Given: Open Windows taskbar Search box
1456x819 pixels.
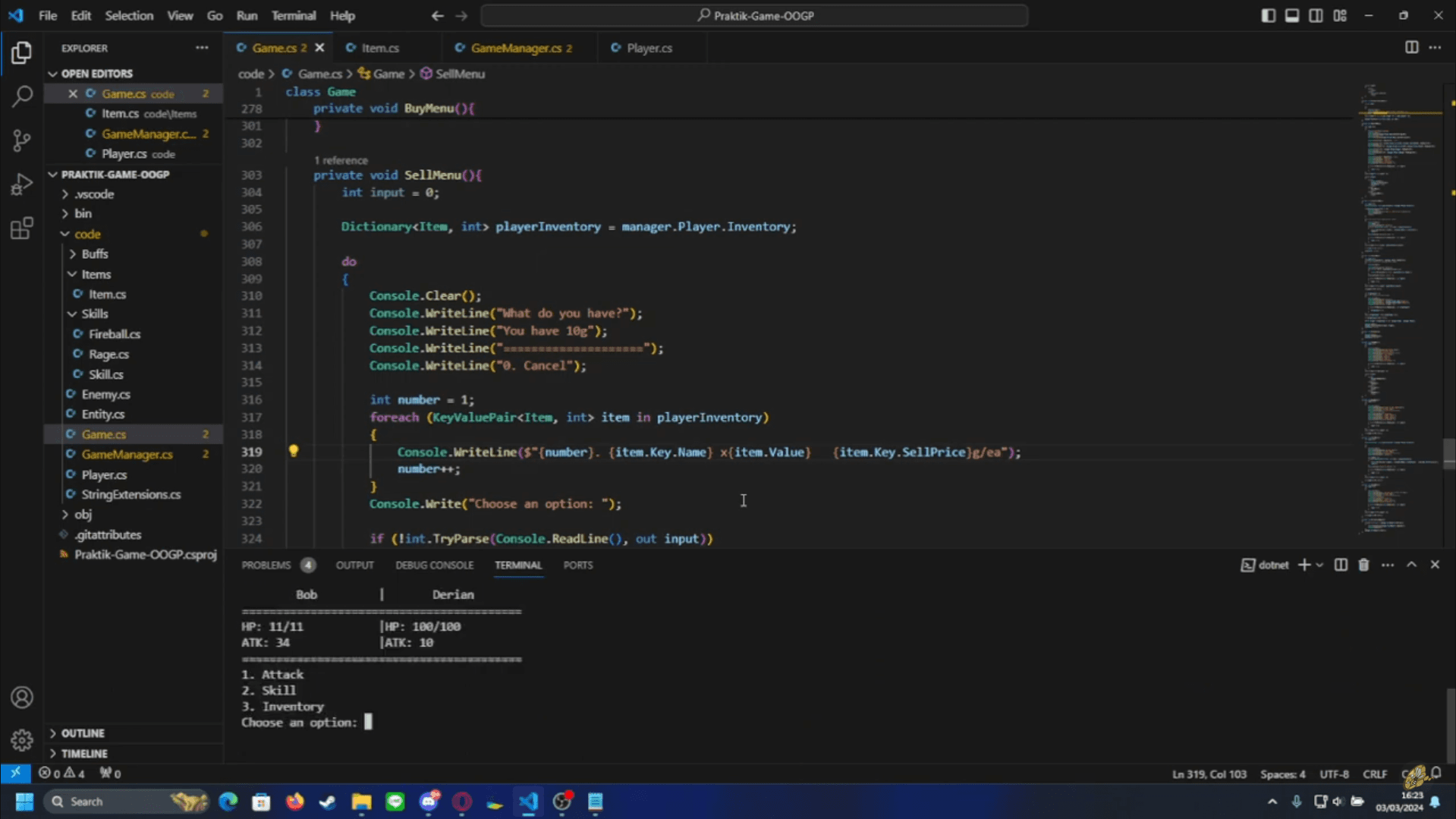Looking at the screenshot, I should (x=126, y=802).
